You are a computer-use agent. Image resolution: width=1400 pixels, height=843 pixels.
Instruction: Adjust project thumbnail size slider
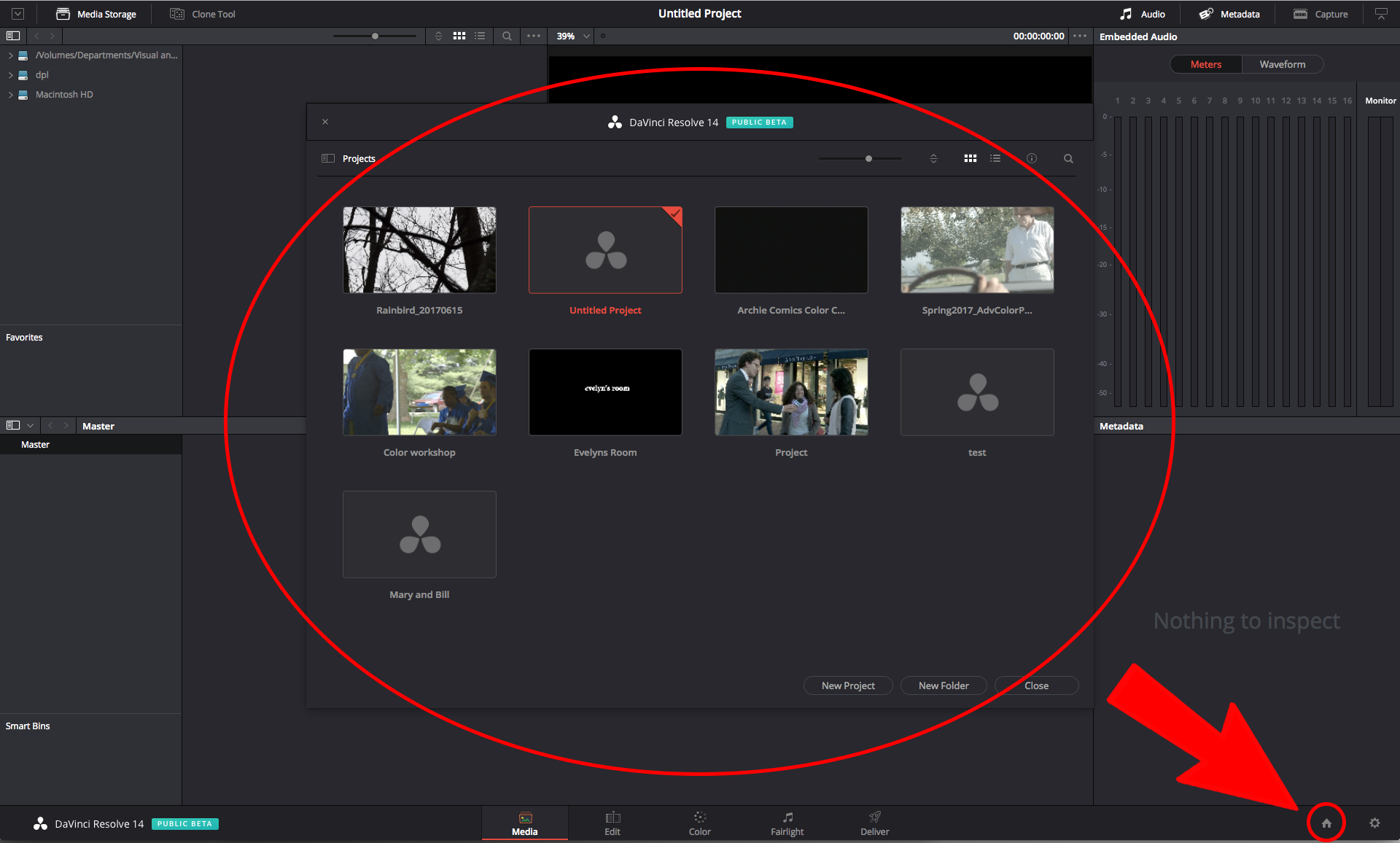[x=868, y=158]
